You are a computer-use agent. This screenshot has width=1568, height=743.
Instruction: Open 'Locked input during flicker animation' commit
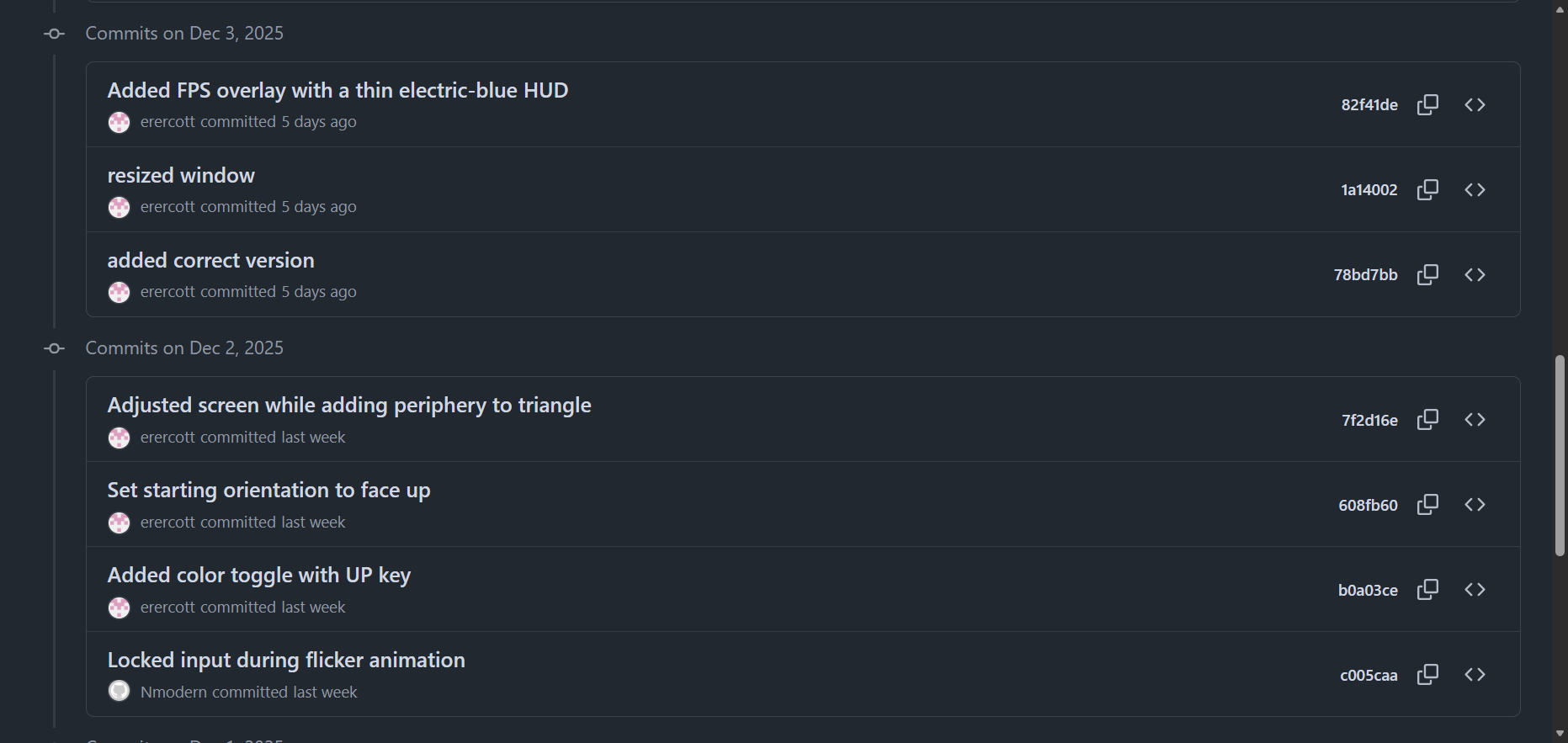click(286, 660)
